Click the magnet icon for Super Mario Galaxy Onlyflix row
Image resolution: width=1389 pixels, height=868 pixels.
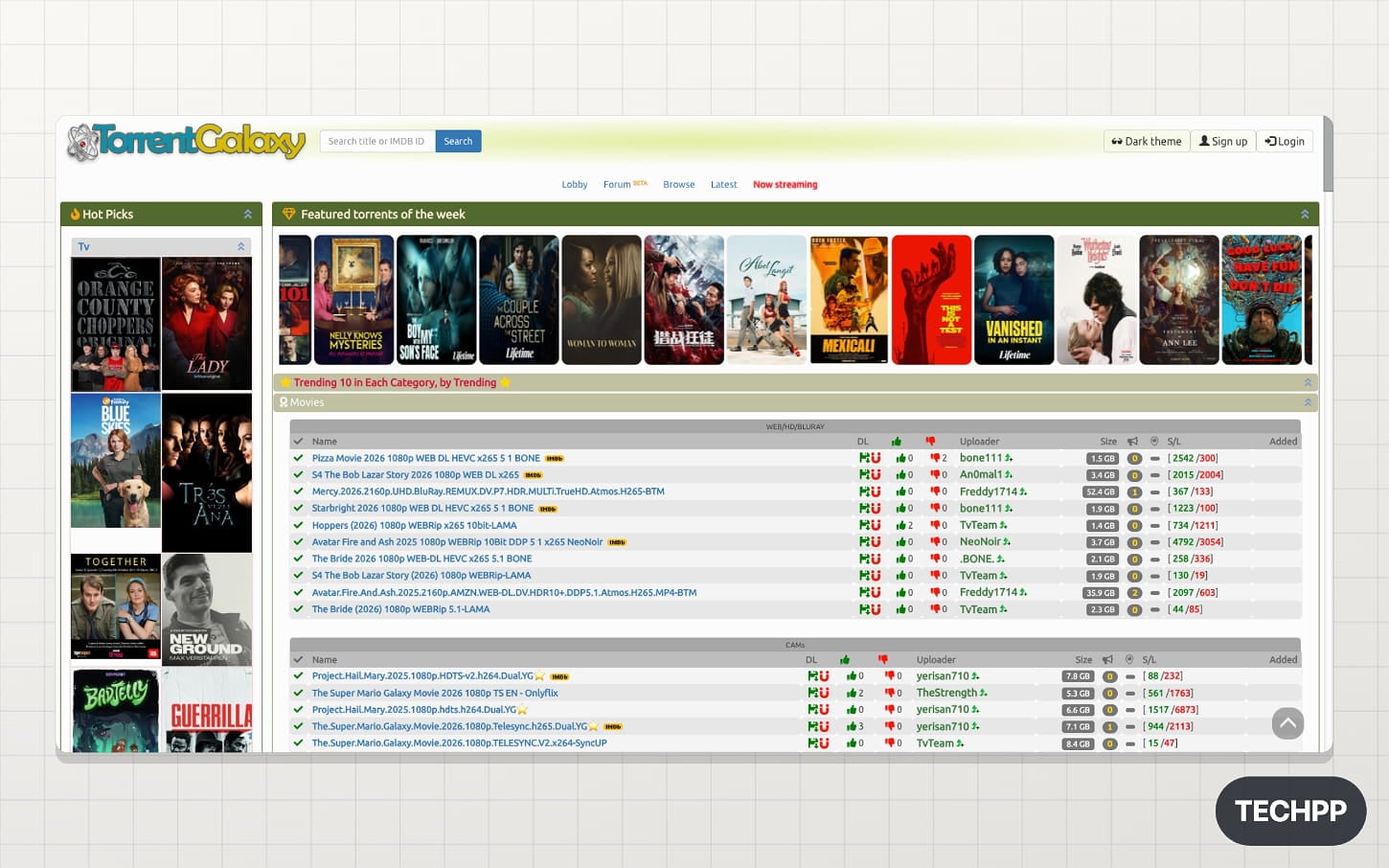824,693
